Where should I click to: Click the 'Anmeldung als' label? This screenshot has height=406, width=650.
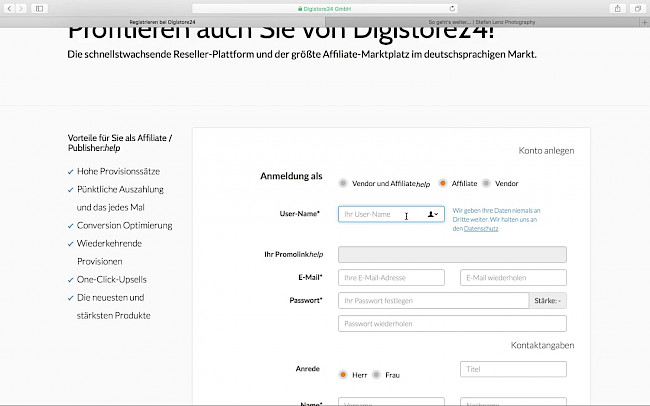click(x=291, y=176)
